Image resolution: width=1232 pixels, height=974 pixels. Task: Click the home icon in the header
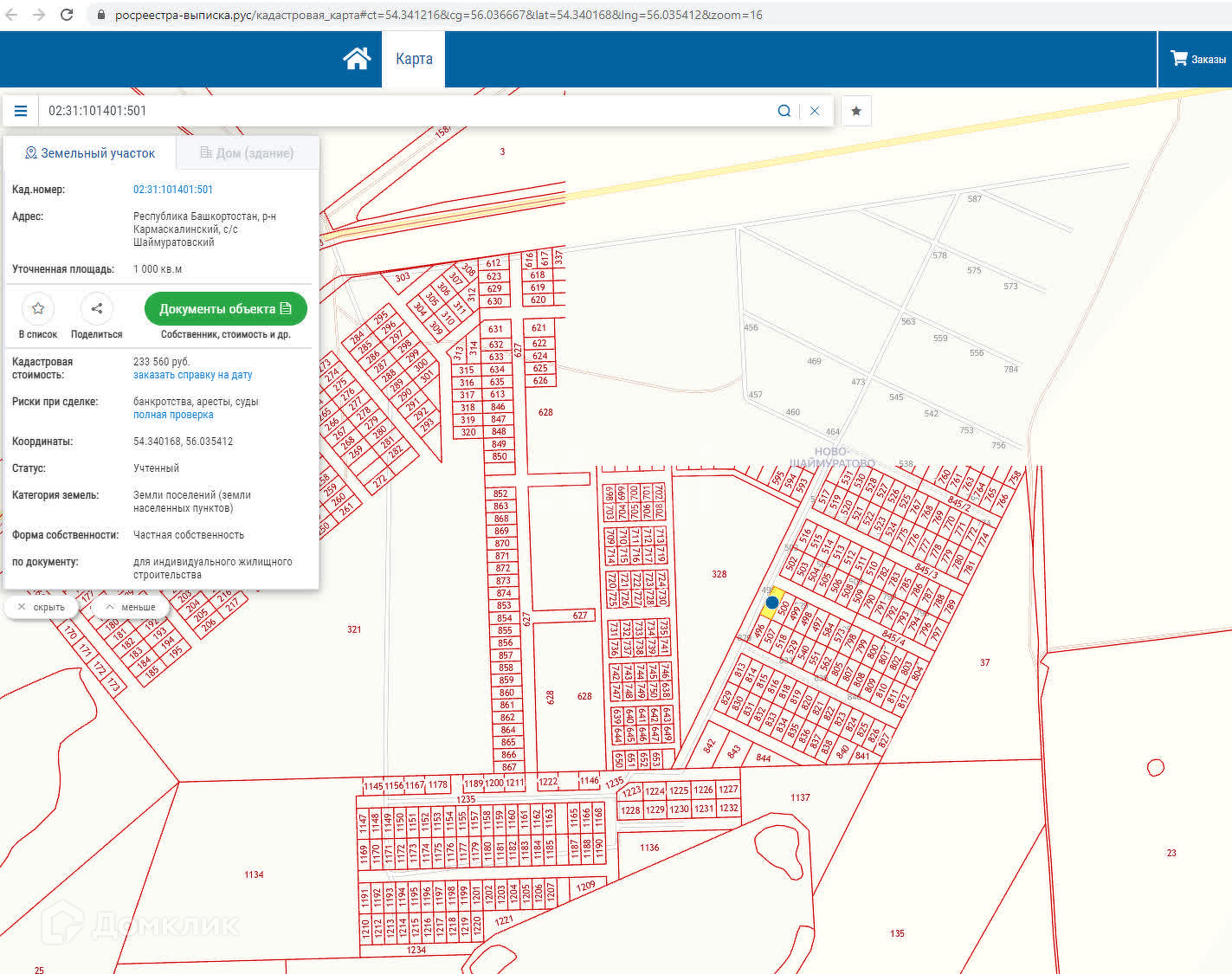[357, 59]
